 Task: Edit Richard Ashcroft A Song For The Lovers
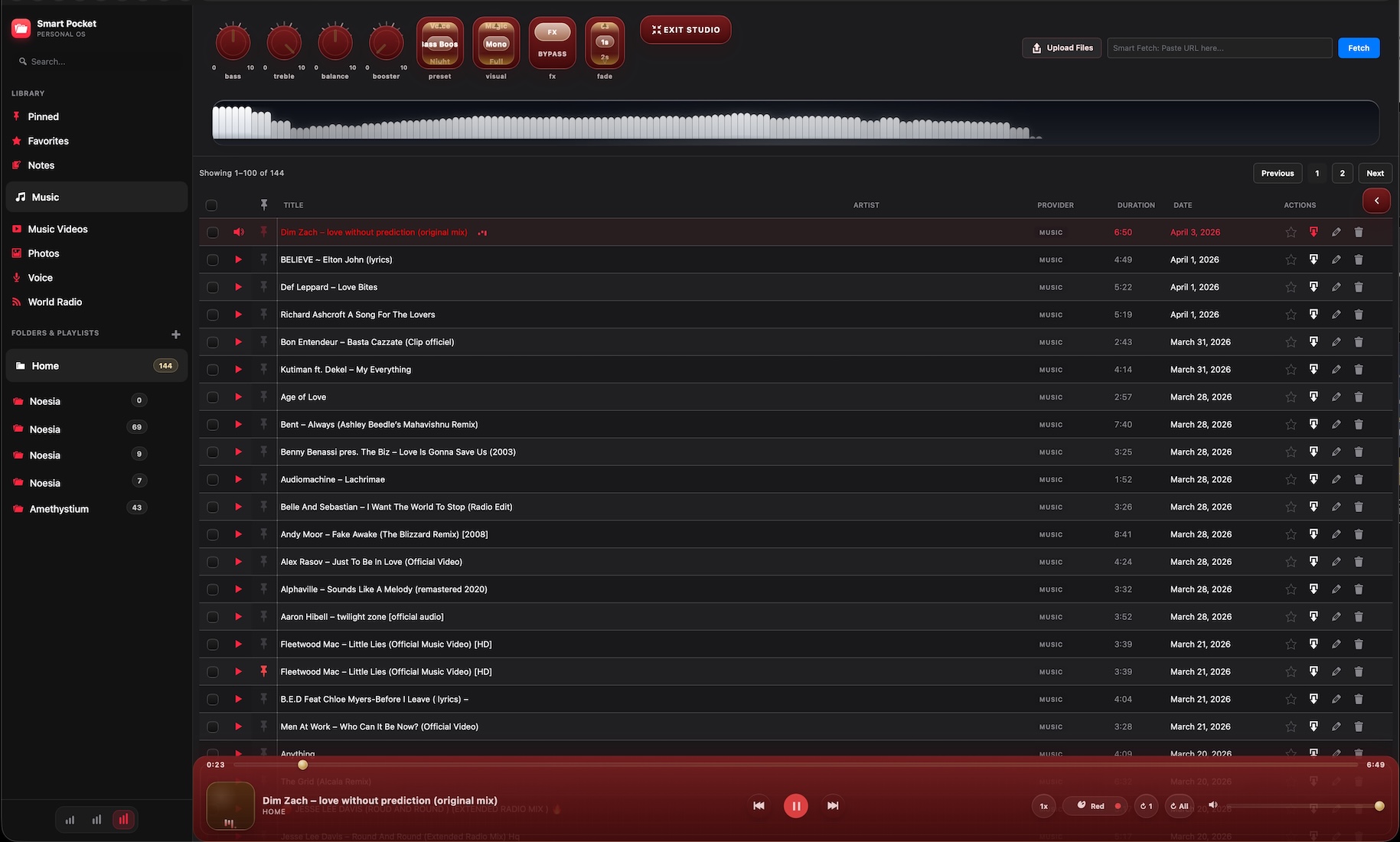[x=1336, y=315]
